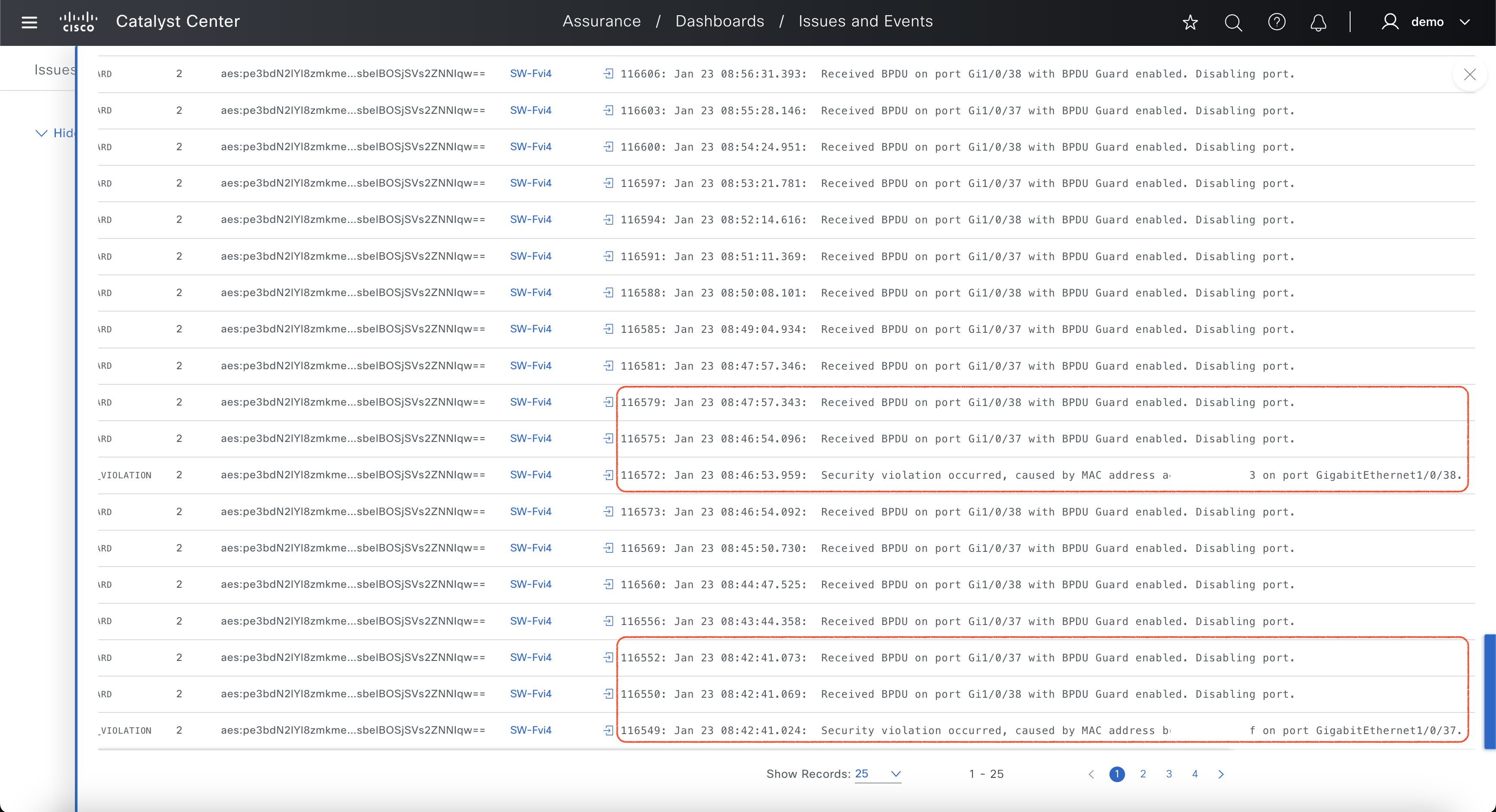This screenshot has width=1496, height=812.
Task: Open detail icon for event 116579
Action: [x=608, y=402]
